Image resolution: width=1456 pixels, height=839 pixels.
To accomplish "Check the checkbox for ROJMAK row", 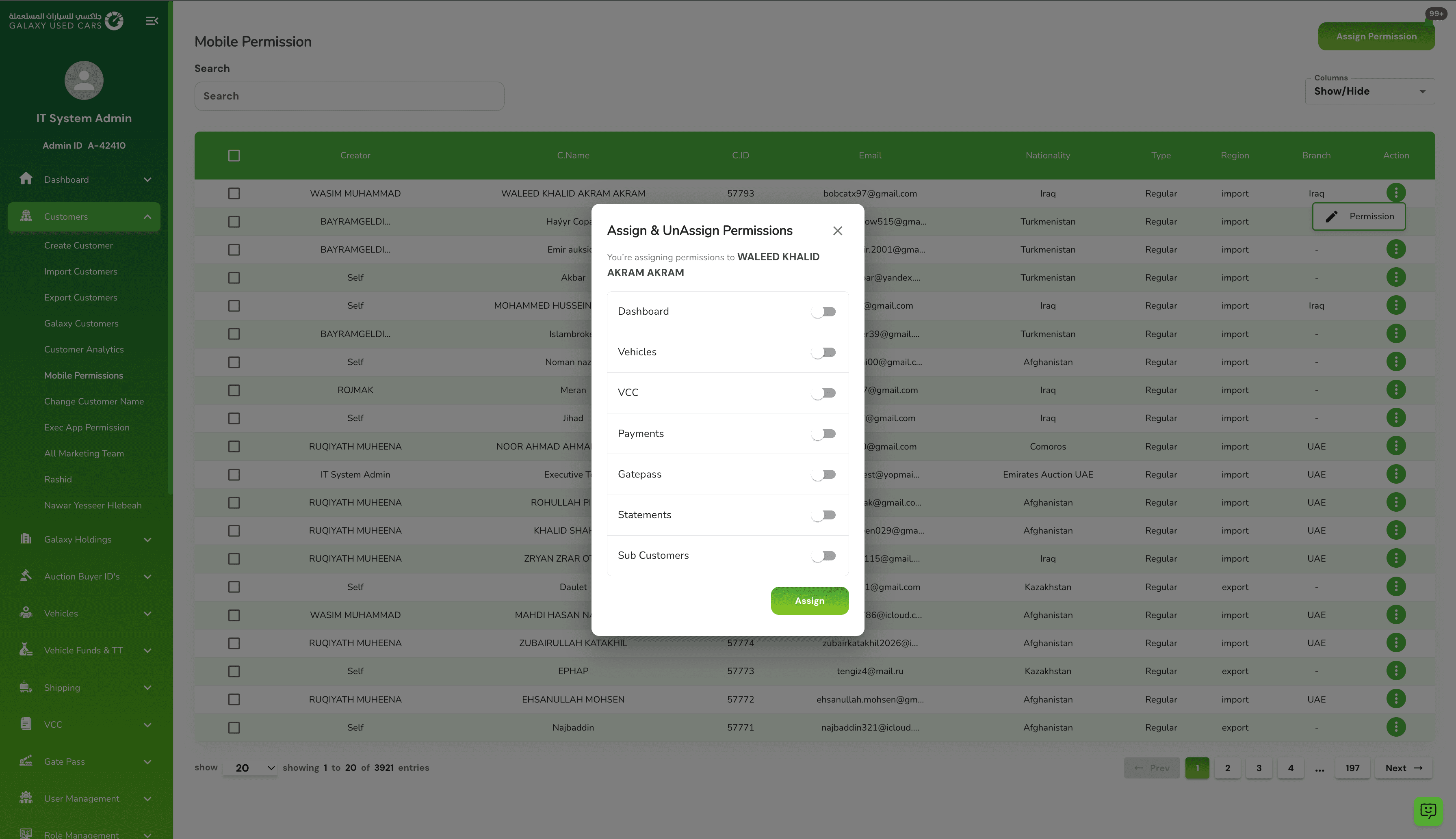I will 234,390.
